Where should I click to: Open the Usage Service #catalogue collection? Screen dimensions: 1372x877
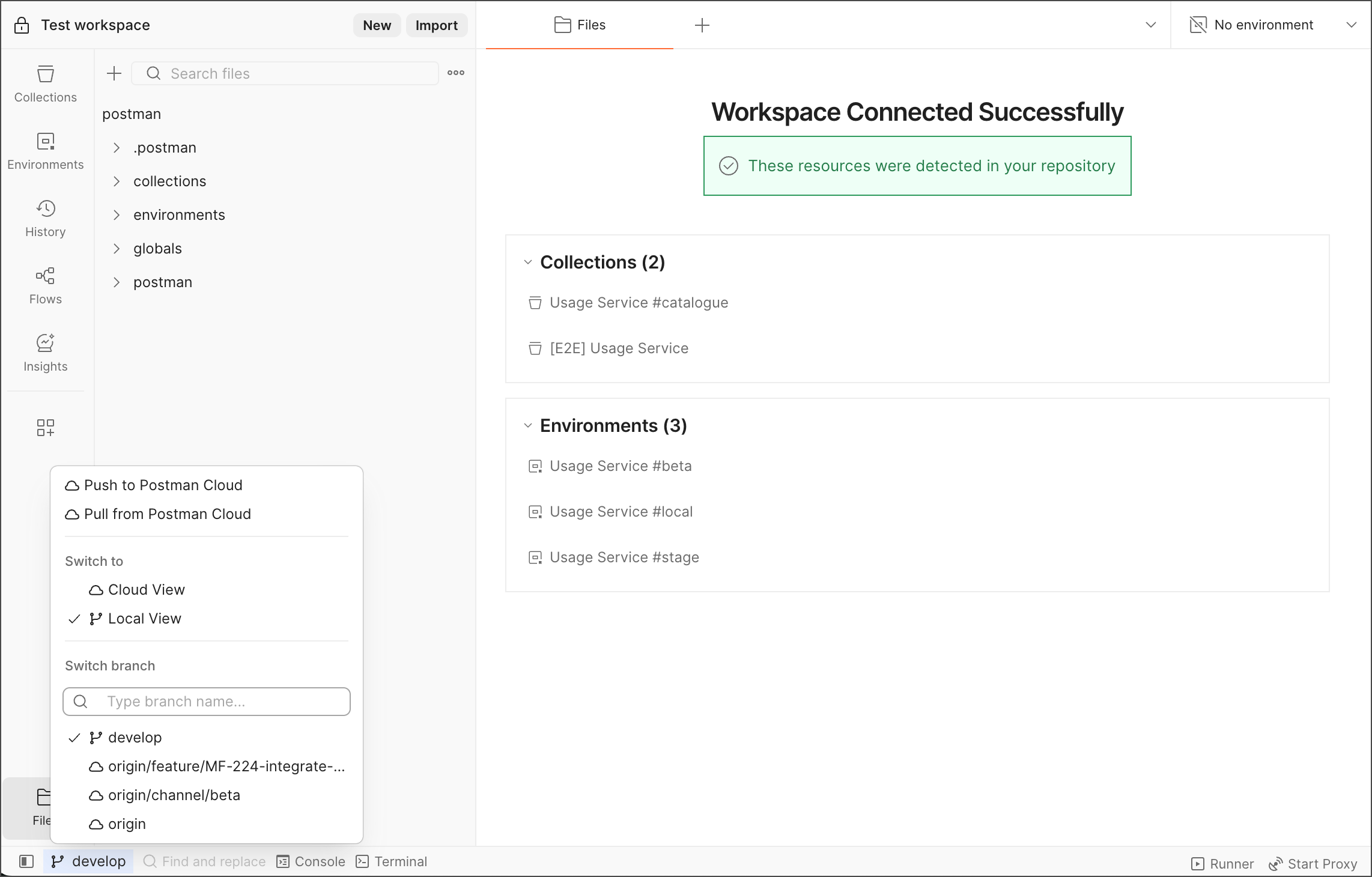(638, 303)
